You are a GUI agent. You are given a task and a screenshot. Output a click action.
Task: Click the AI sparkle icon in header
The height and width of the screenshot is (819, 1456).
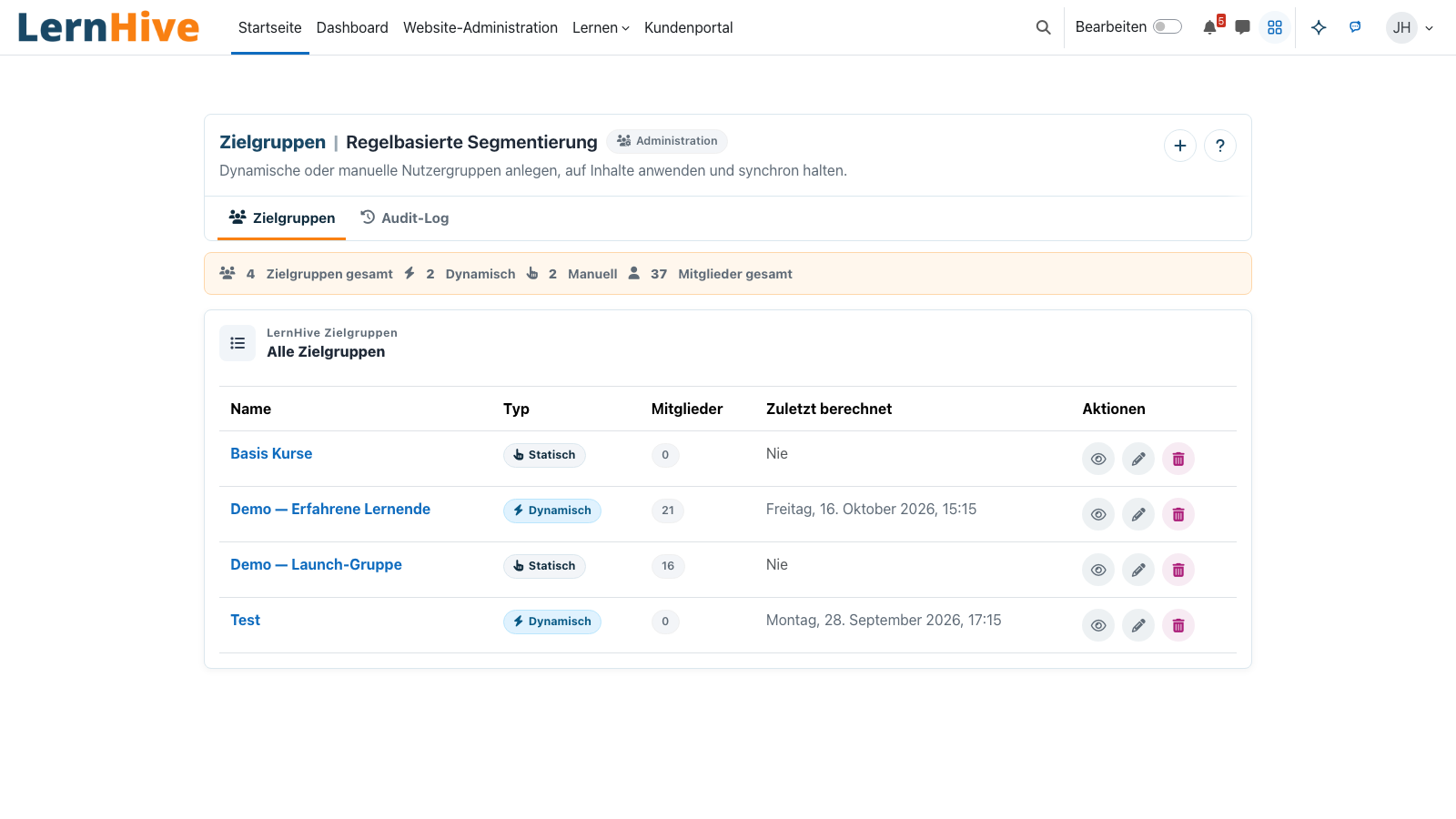(1319, 27)
